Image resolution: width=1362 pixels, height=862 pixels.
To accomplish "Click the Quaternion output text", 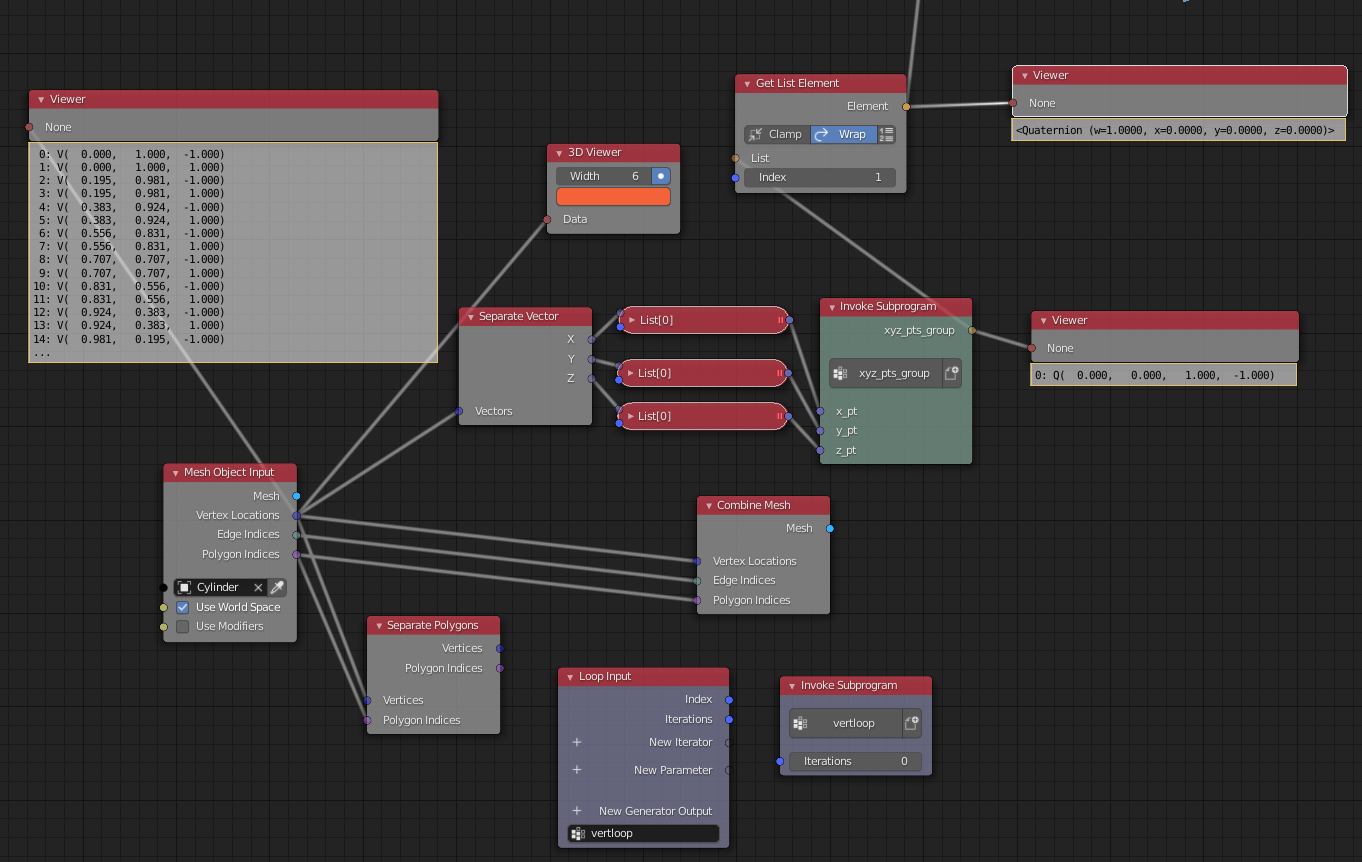I will (x=1175, y=130).
